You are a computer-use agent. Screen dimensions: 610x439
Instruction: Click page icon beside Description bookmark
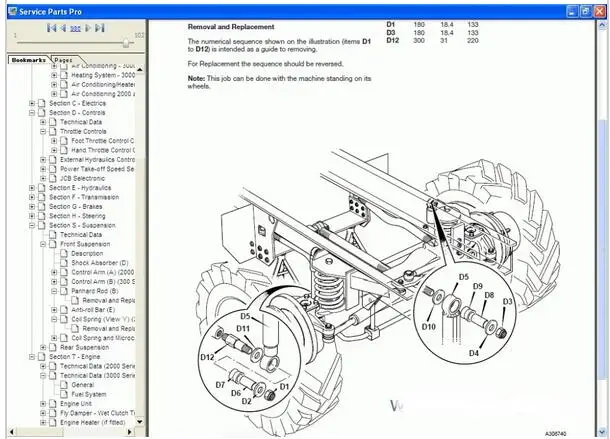click(x=64, y=253)
